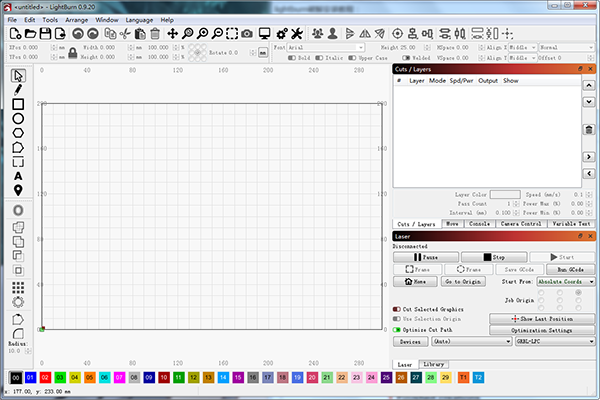Open the File menu
The width and height of the screenshot is (600, 400).
12,20
